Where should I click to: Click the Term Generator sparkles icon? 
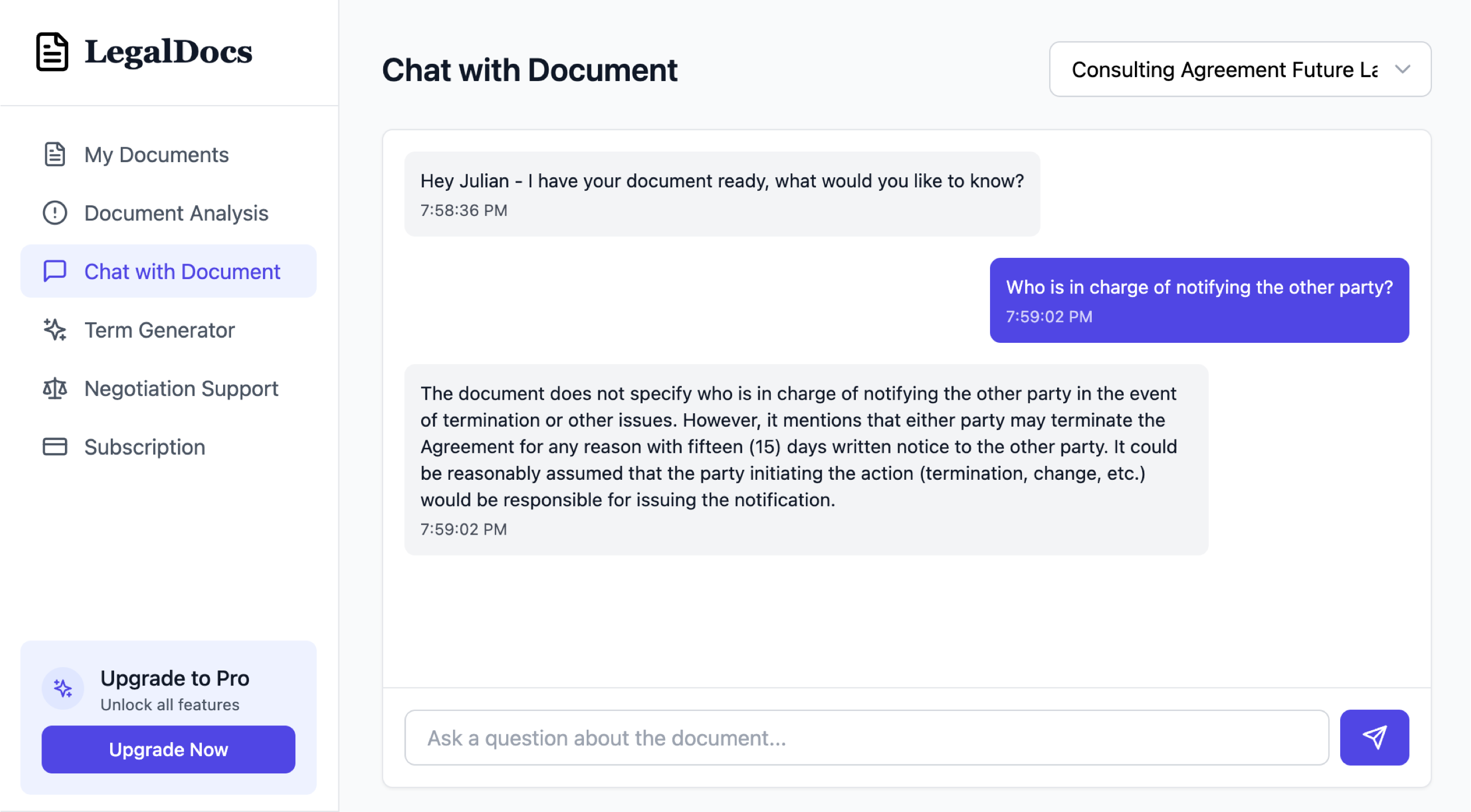coord(55,330)
